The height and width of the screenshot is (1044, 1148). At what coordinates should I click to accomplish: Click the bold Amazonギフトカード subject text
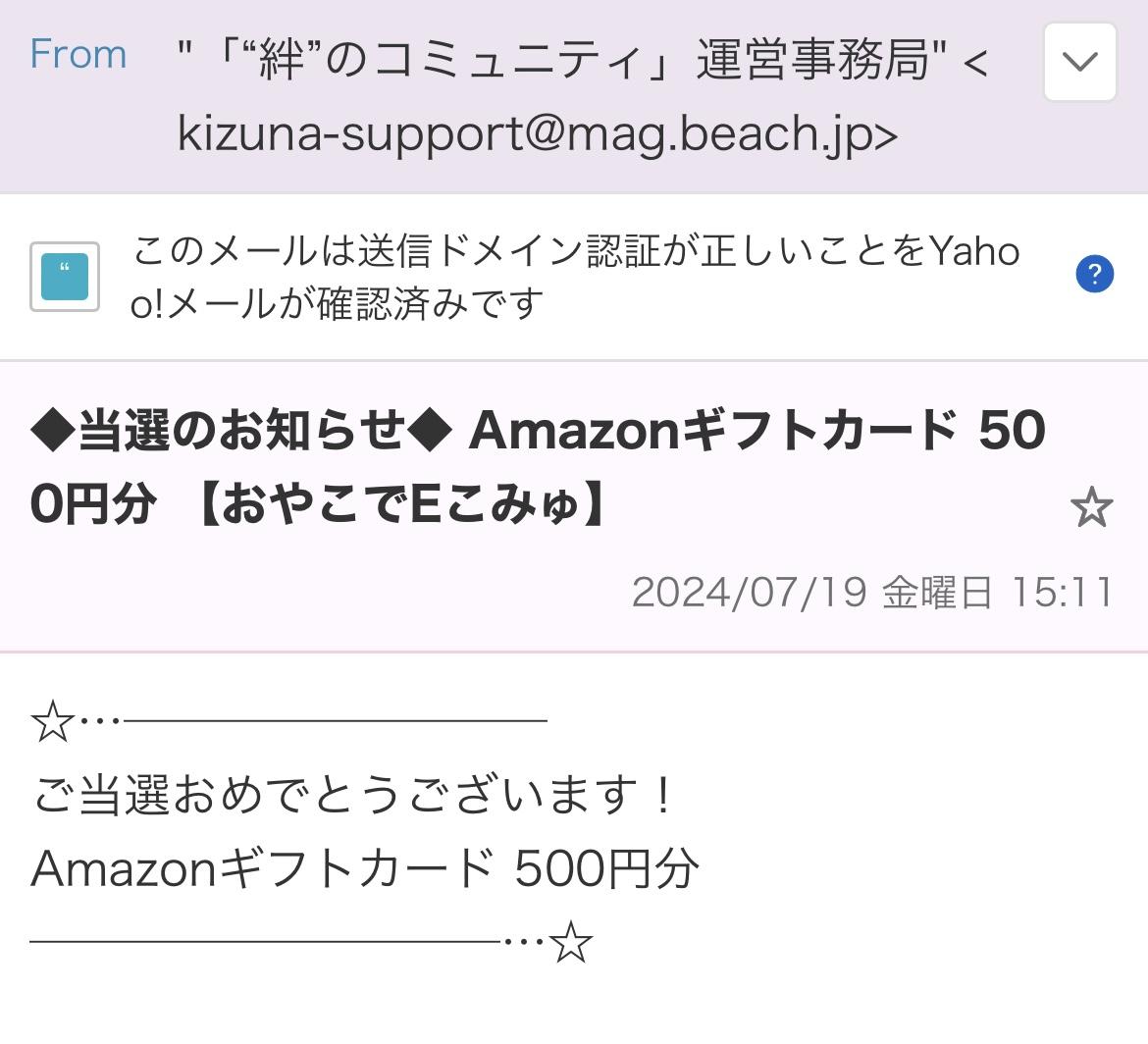(711, 430)
